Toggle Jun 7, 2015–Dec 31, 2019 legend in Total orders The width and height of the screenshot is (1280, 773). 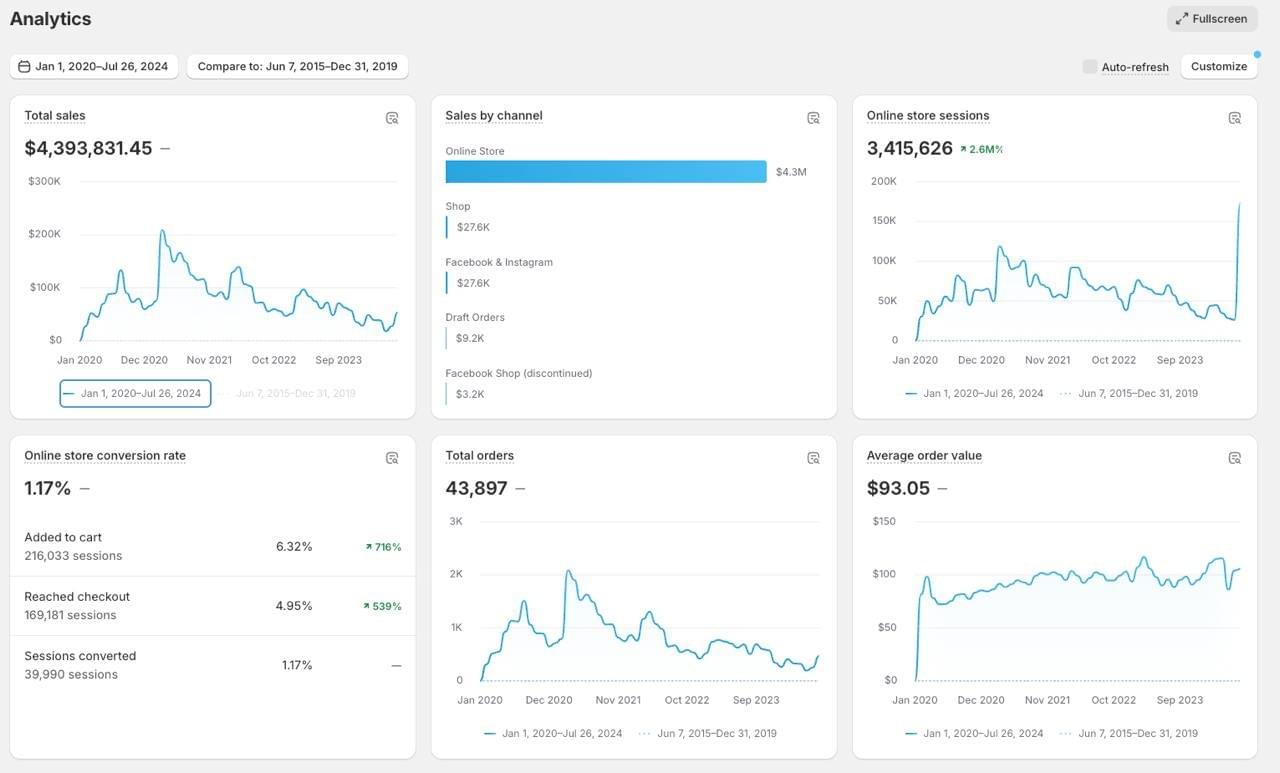tap(708, 733)
